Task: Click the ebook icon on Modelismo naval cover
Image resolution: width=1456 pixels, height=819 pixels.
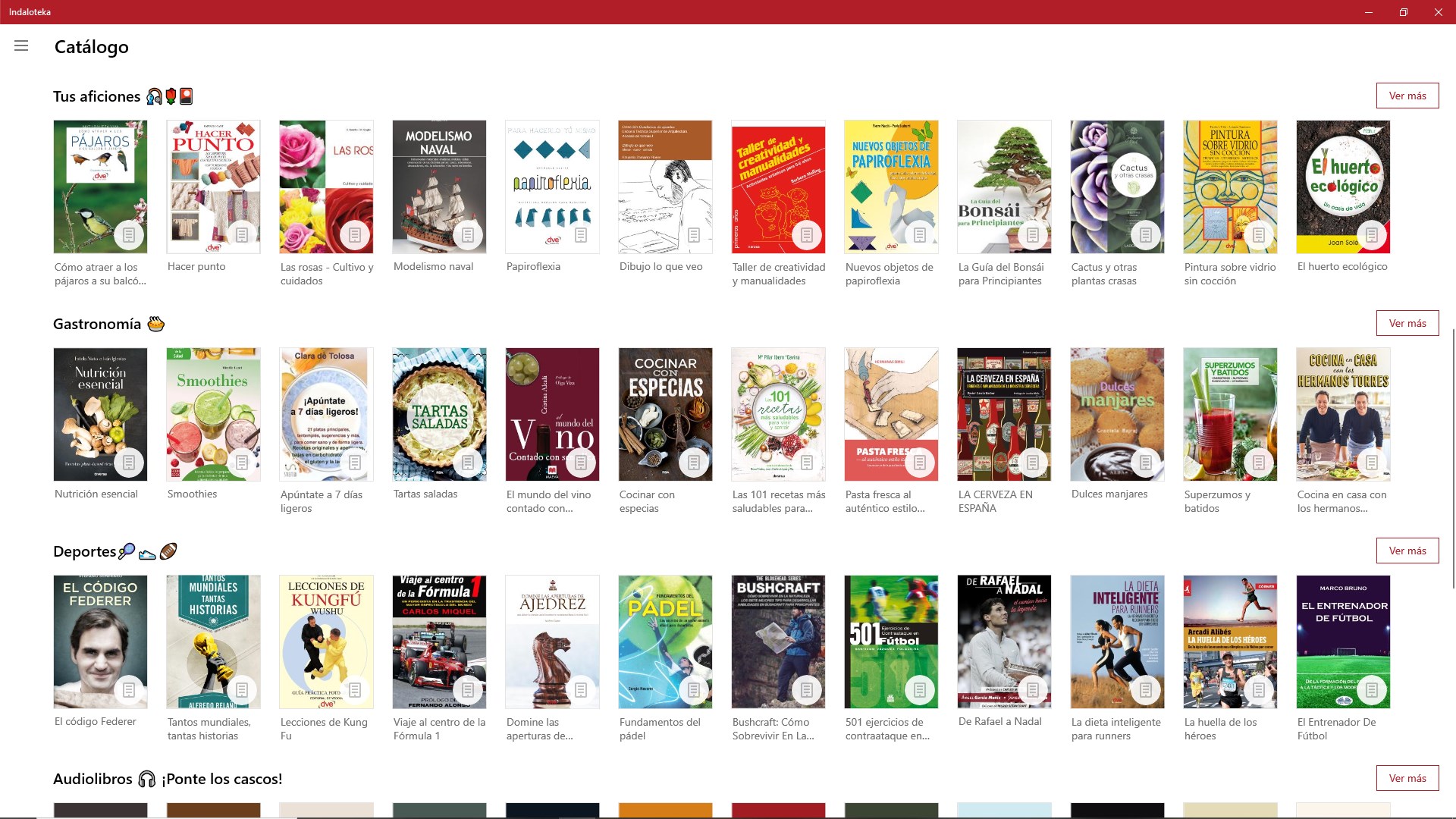Action: pos(468,235)
